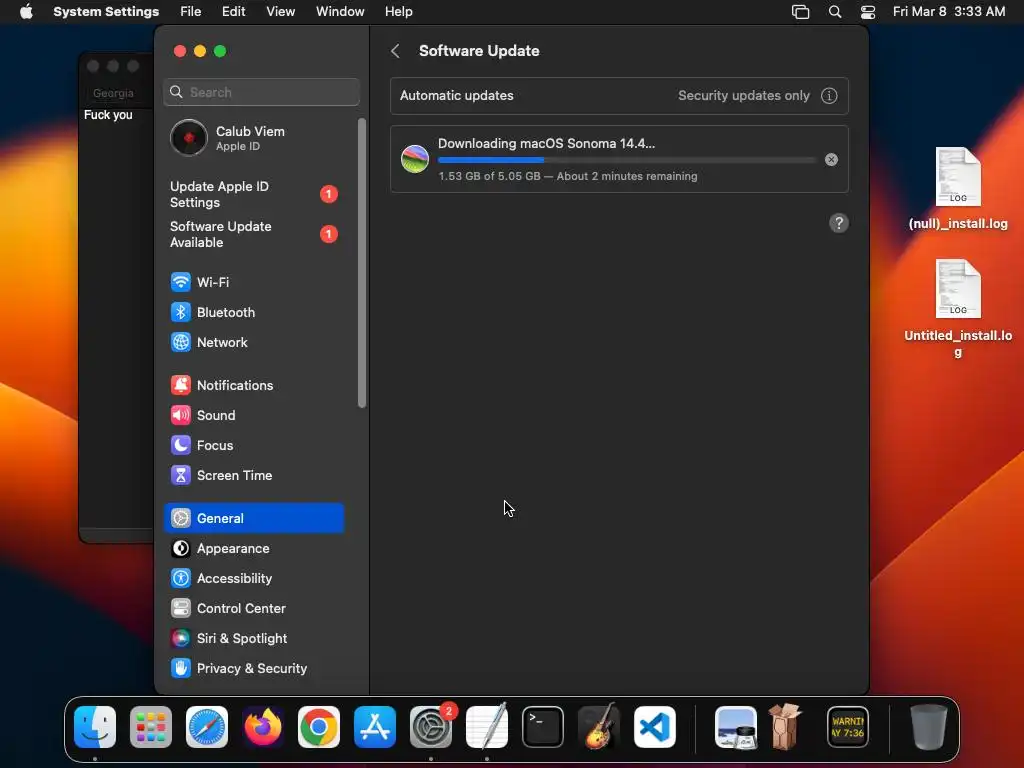The height and width of the screenshot is (768, 1024).
Task: Select Control Center in sidebar
Action: [x=253, y=609]
